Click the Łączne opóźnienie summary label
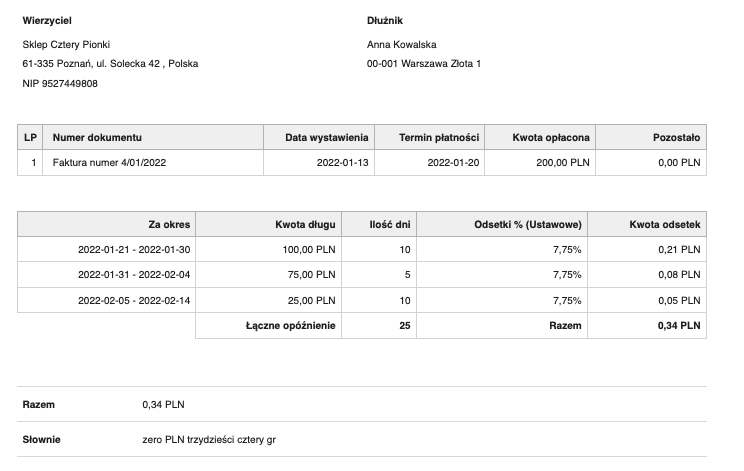 (x=291, y=326)
